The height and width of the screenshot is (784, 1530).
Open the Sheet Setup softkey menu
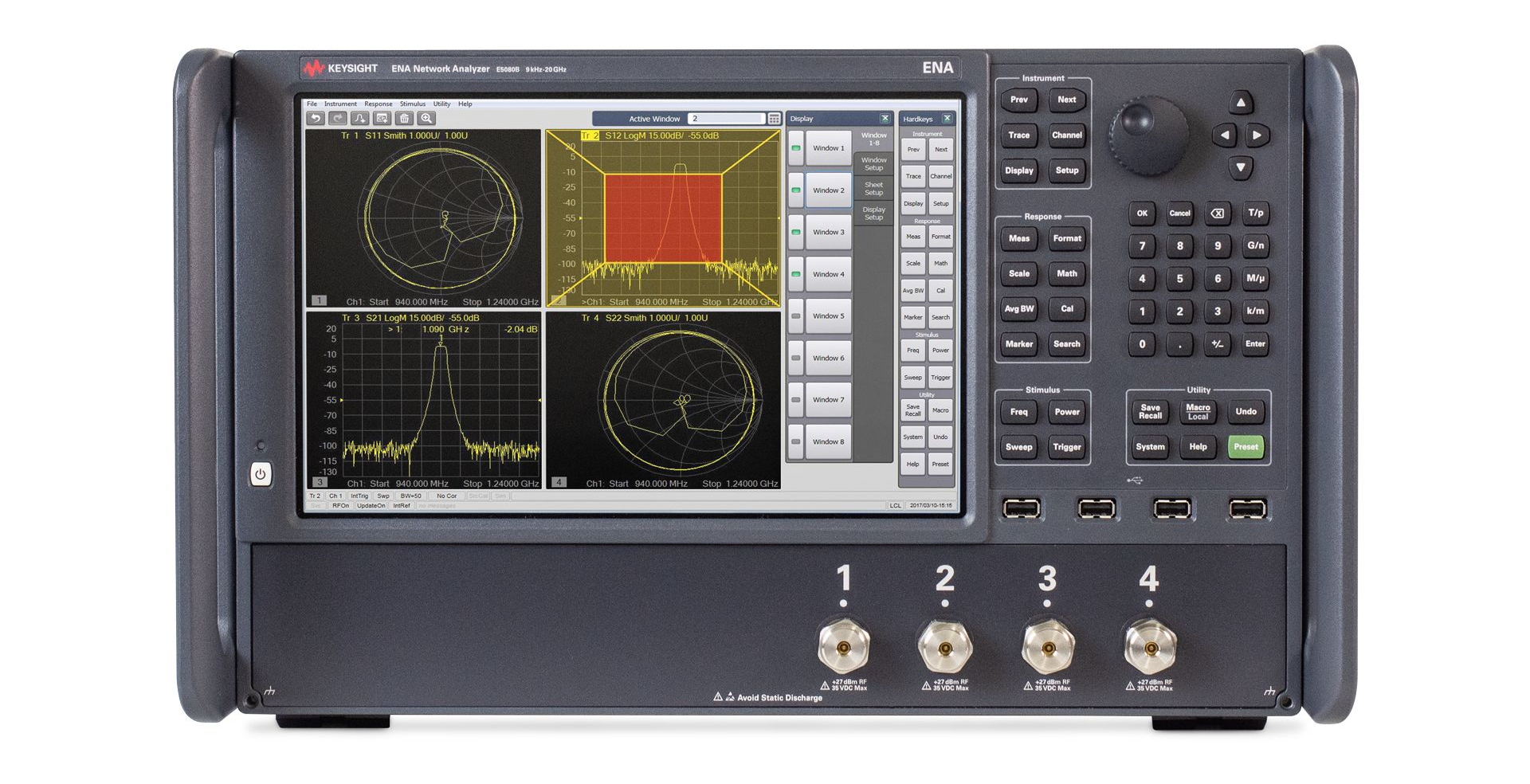point(873,189)
